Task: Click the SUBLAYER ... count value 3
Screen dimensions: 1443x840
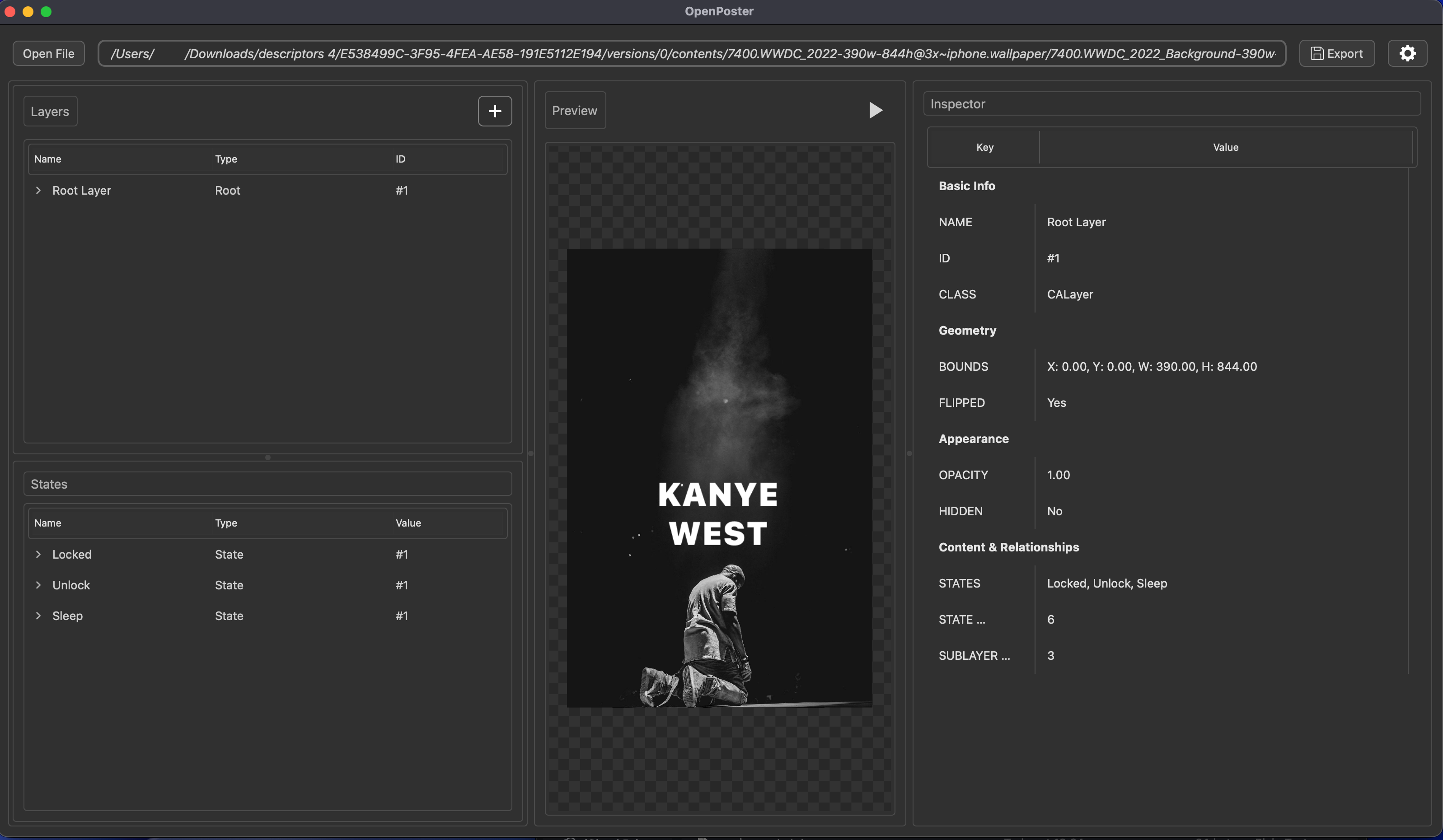Action: 1050,656
